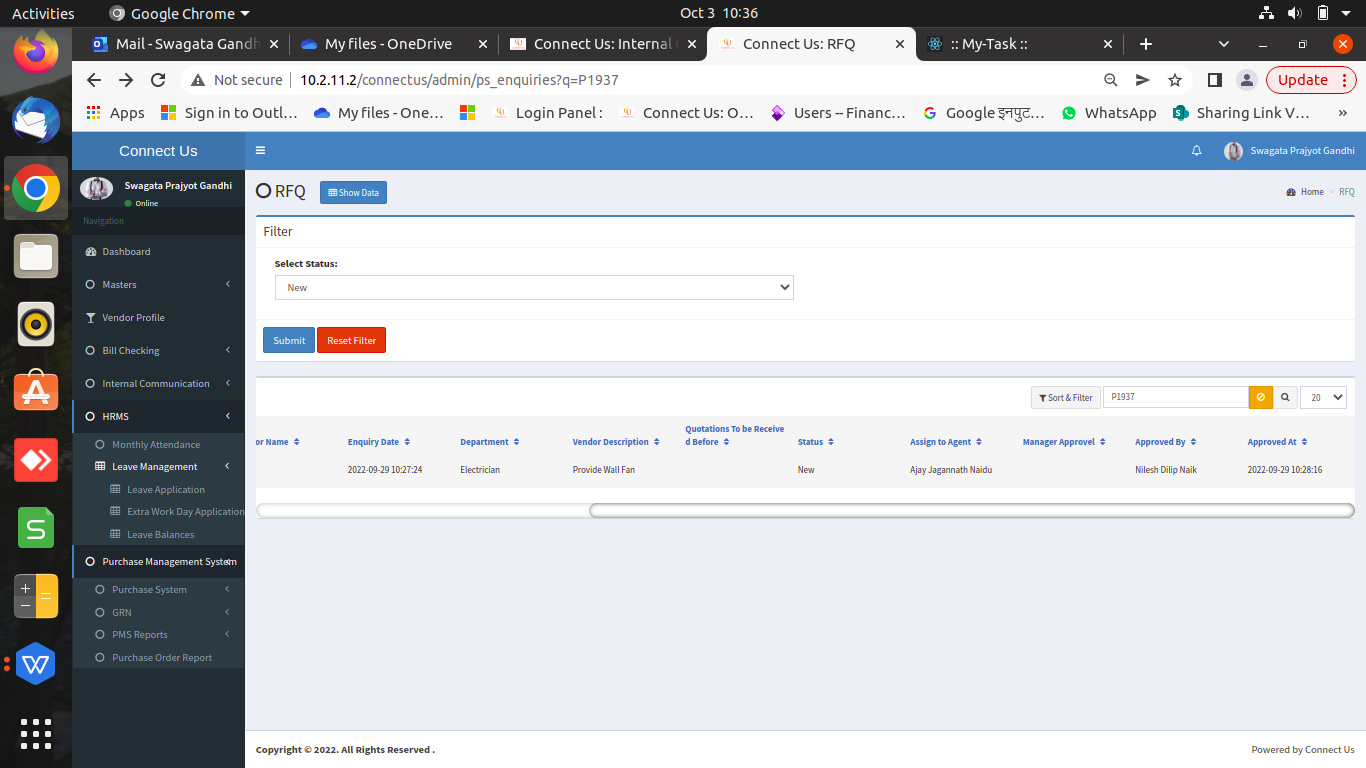The width and height of the screenshot is (1366, 768).
Task: Sort by Assign to Agent column
Action: click(x=945, y=442)
